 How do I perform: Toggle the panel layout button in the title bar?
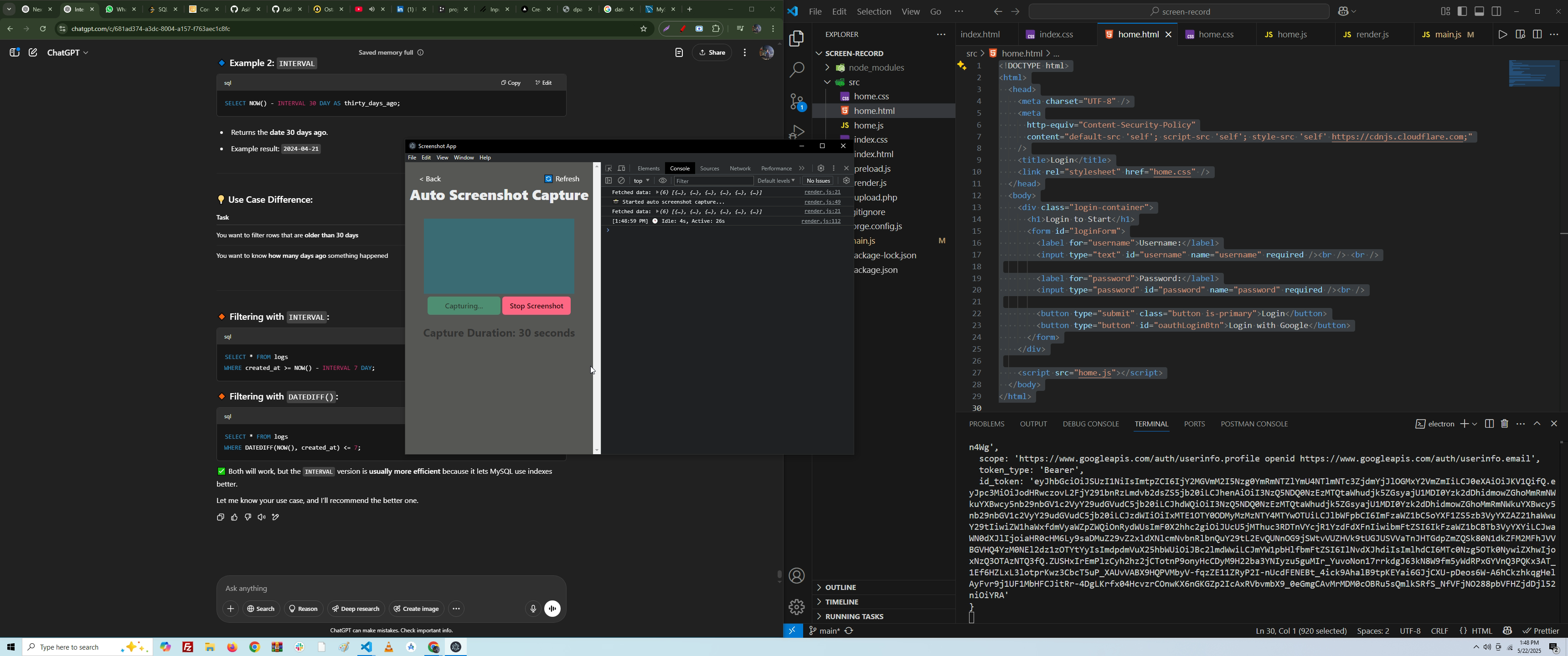pyautogui.click(x=1479, y=11)
